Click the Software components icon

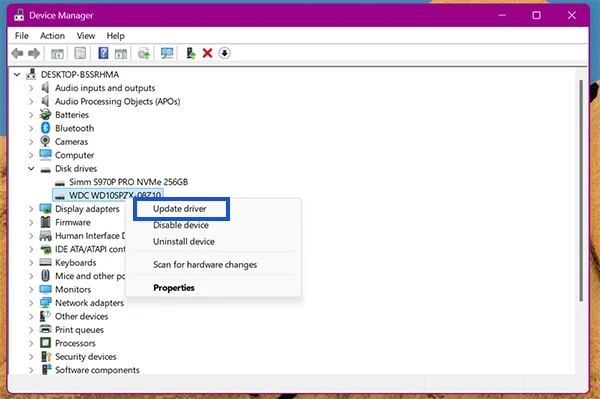[x=46, y=370]
